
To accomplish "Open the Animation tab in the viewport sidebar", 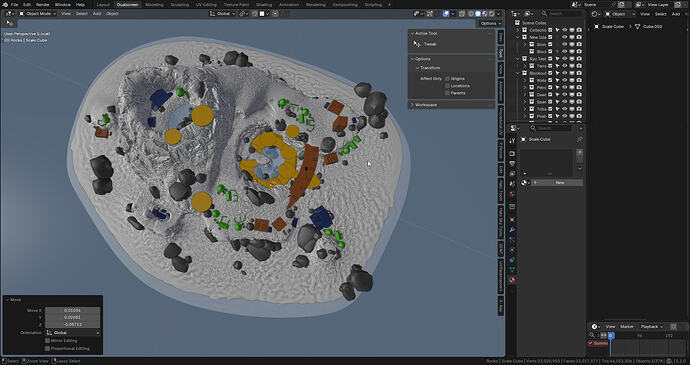I will click(501, 91).
